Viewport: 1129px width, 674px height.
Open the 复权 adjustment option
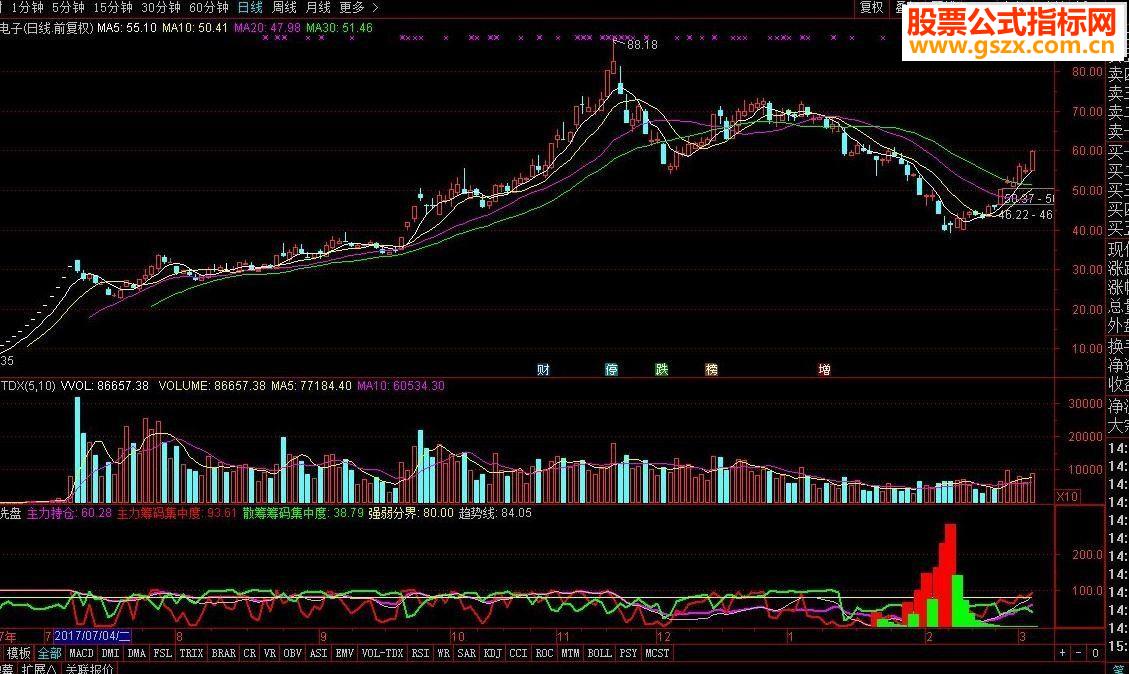tap(871, 7)
